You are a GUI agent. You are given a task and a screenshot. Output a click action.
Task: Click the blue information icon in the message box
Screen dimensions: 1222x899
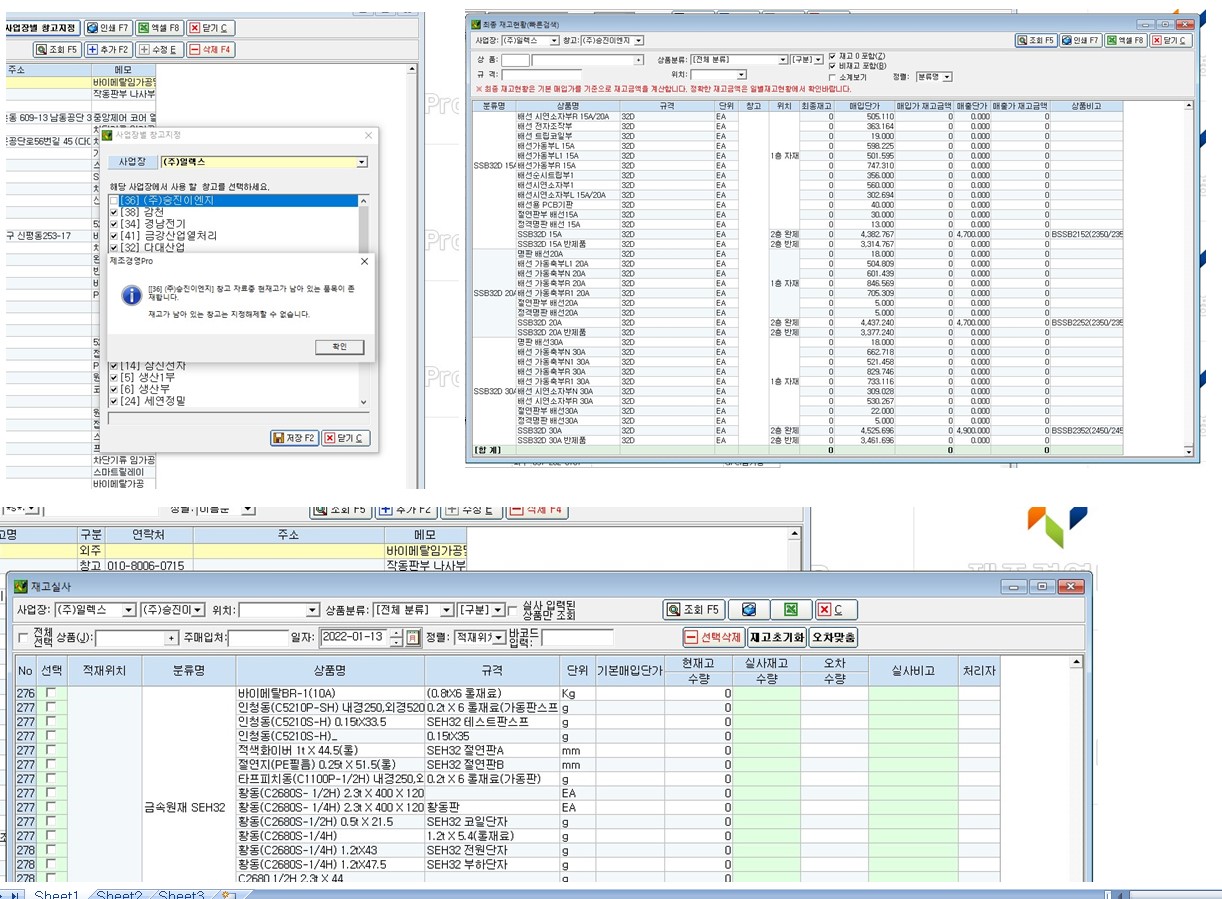tap(130, 295)
